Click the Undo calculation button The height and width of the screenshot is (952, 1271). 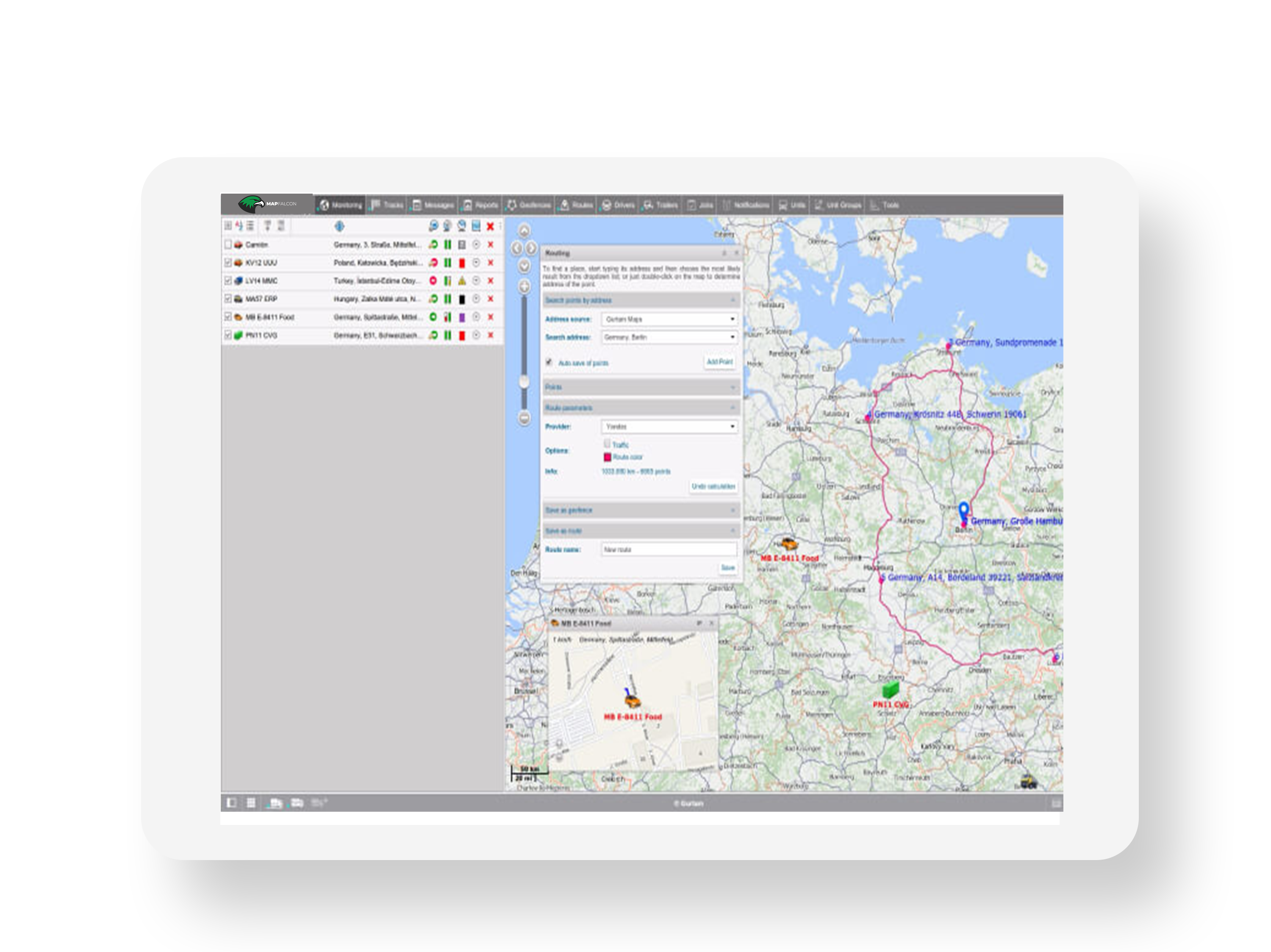tap(713, 486)
